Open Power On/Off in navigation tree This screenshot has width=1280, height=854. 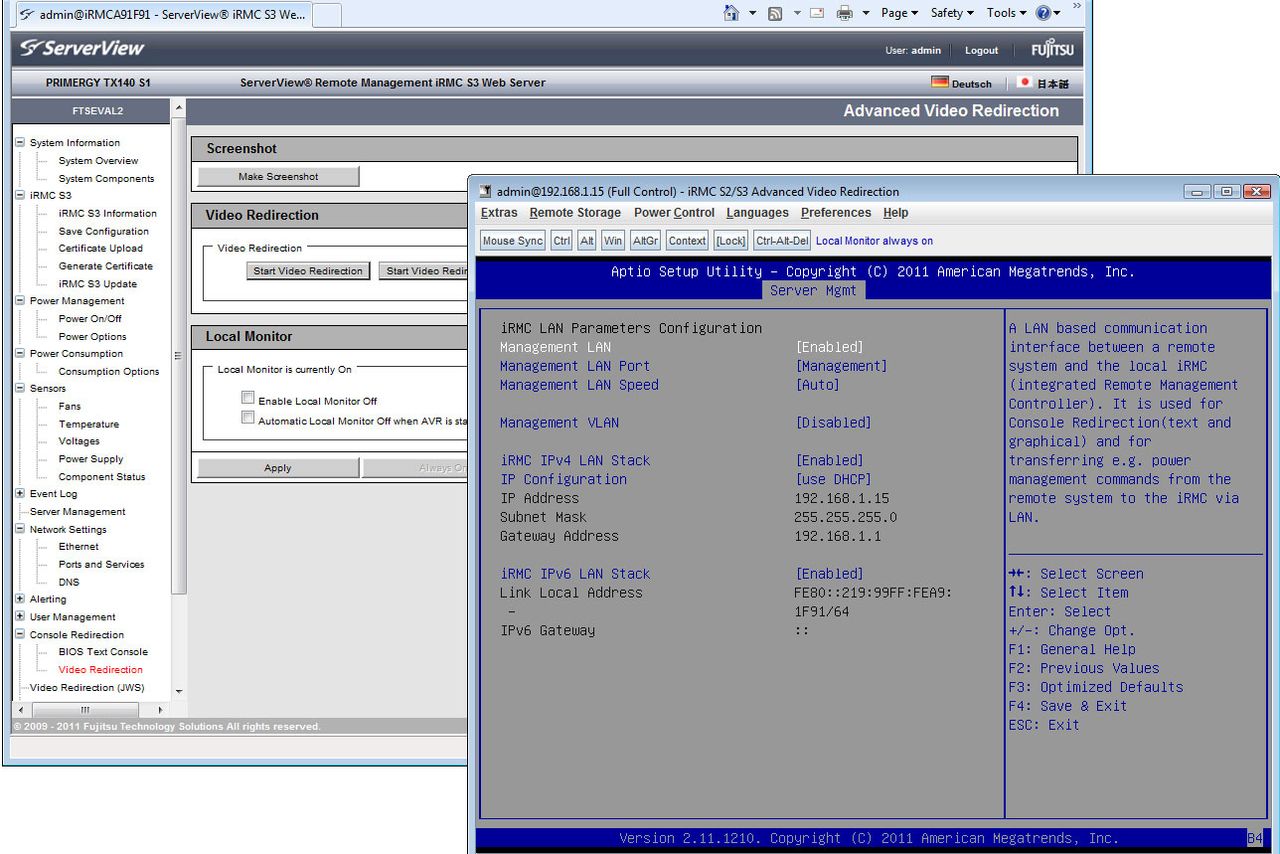[x=90, y=319]
